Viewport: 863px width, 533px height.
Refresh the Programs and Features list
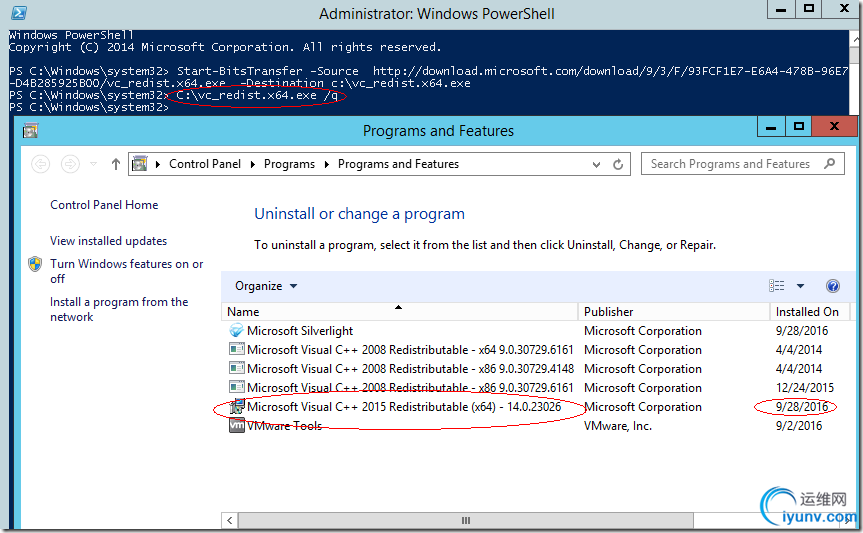coord(618,164)
